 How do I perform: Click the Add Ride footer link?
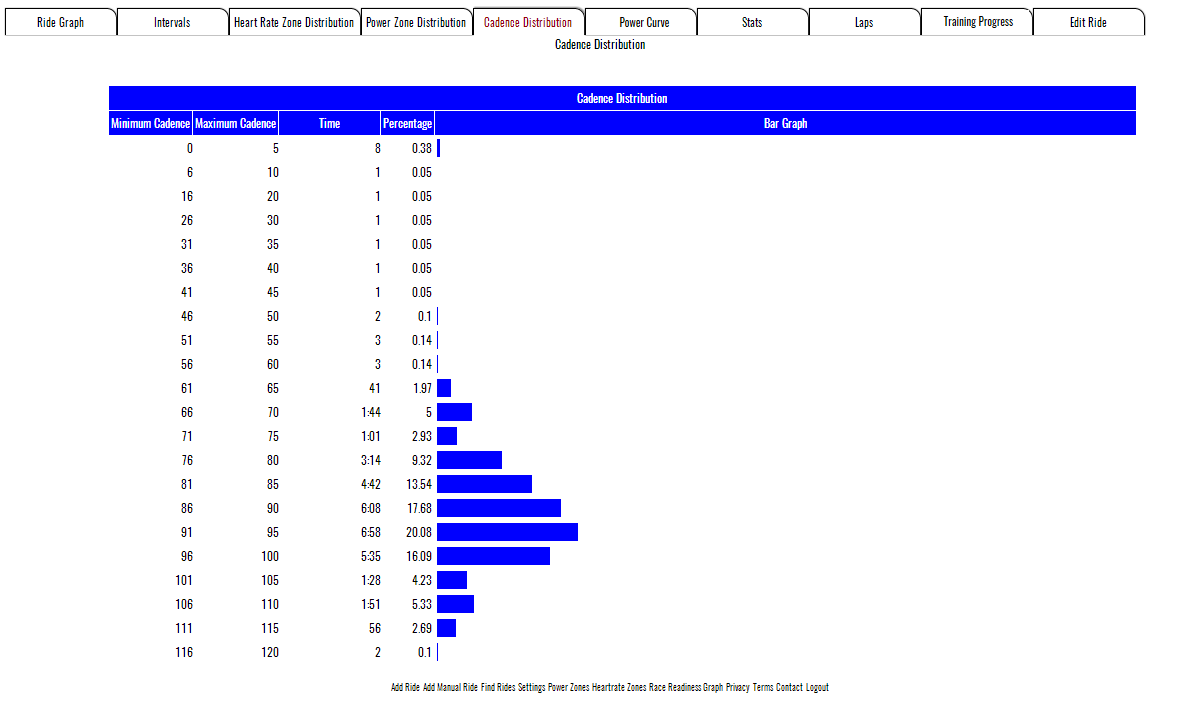[x=405, y=688]
